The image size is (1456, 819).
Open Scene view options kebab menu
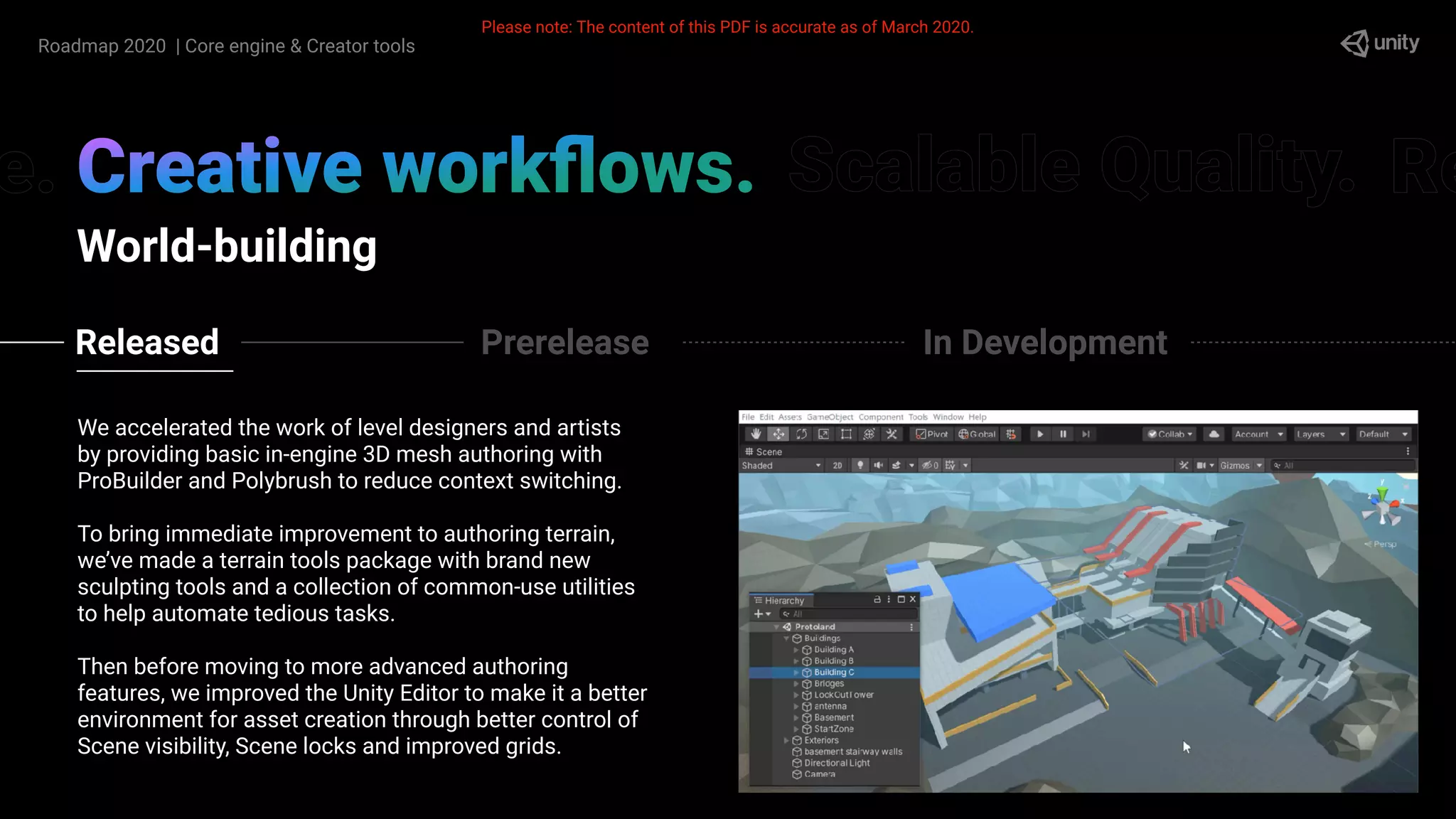(x=1408, y=451)
